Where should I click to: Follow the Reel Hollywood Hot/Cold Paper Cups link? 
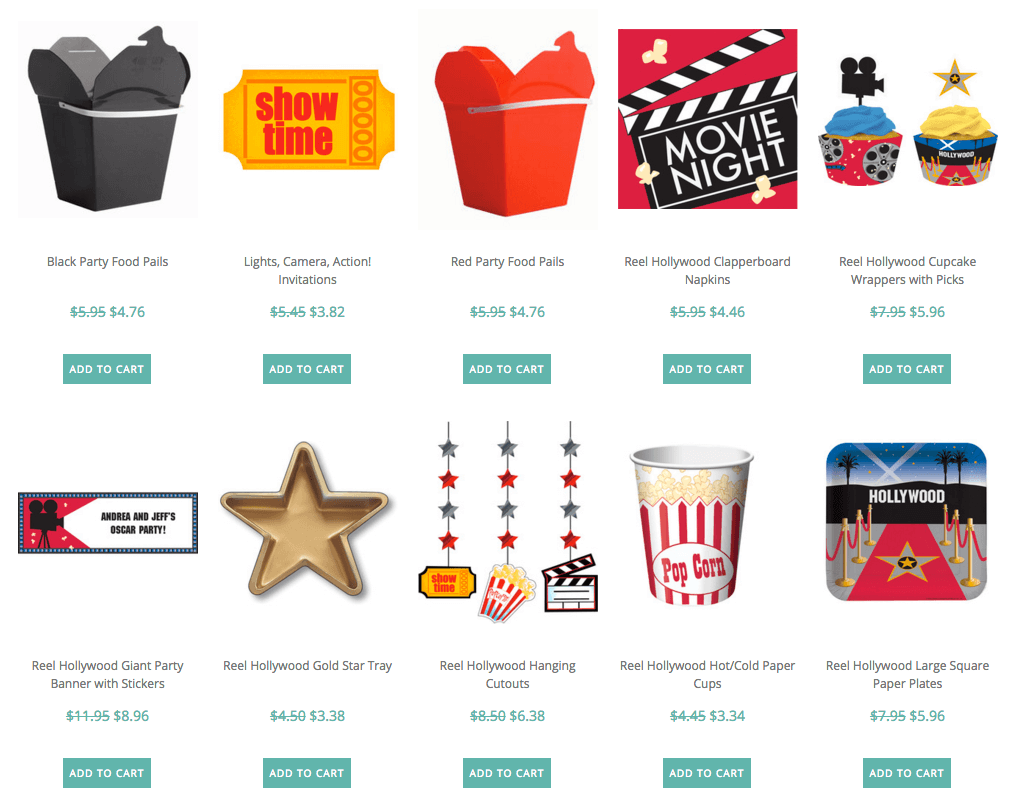tap(707, 674)
